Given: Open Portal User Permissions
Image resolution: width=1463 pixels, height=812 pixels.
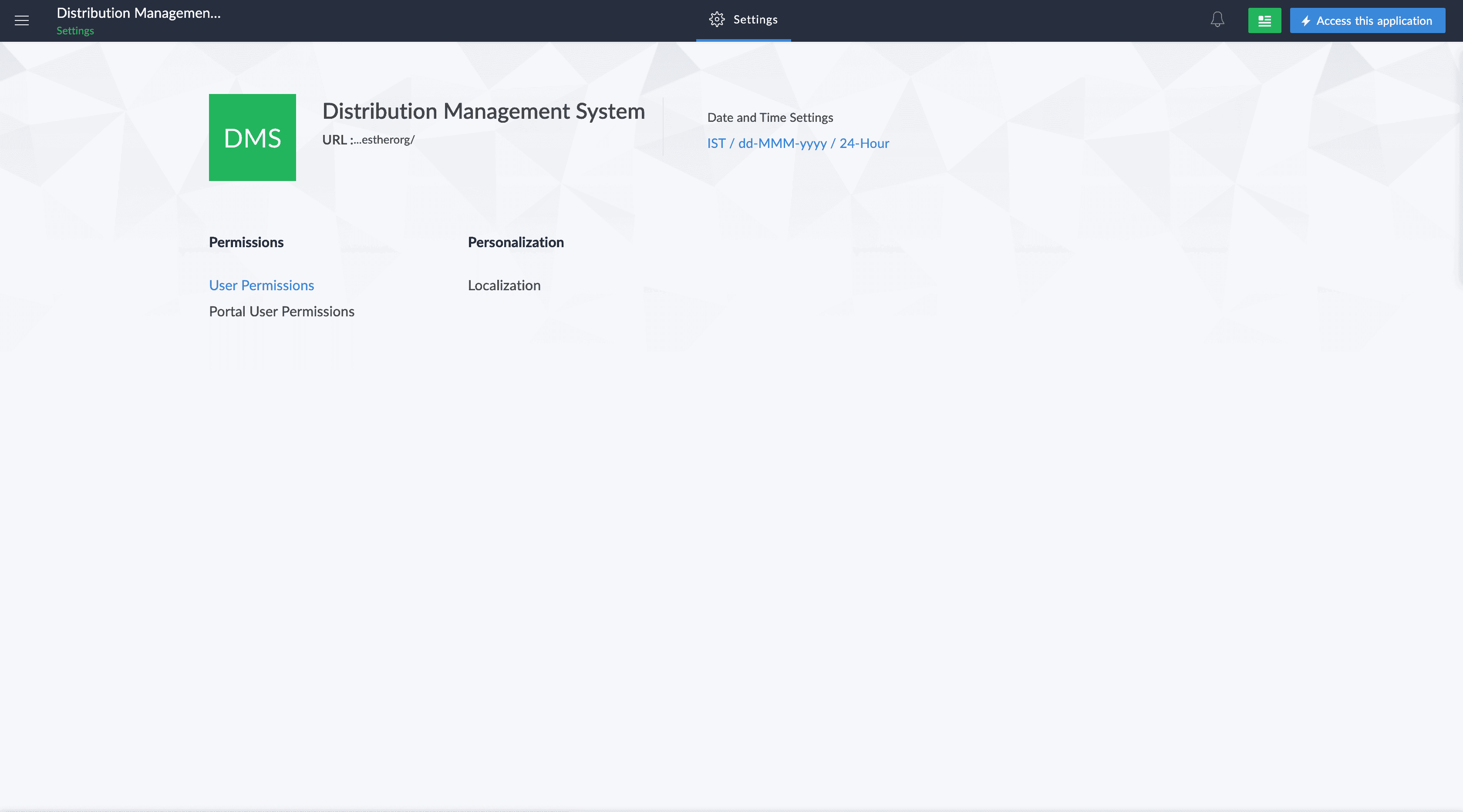Looking at the screenshot, I should 281,312.
